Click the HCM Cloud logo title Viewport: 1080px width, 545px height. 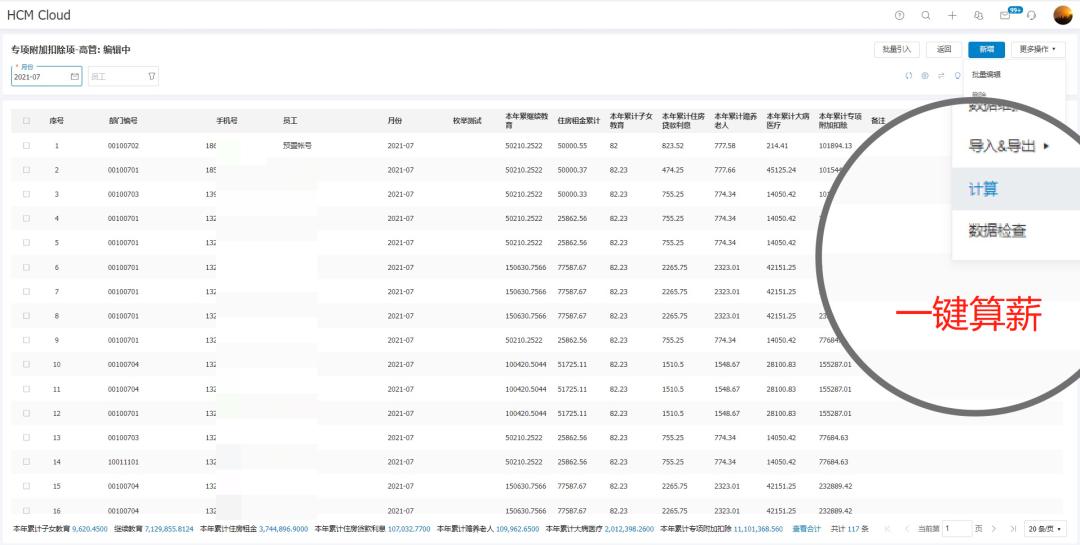39,15
